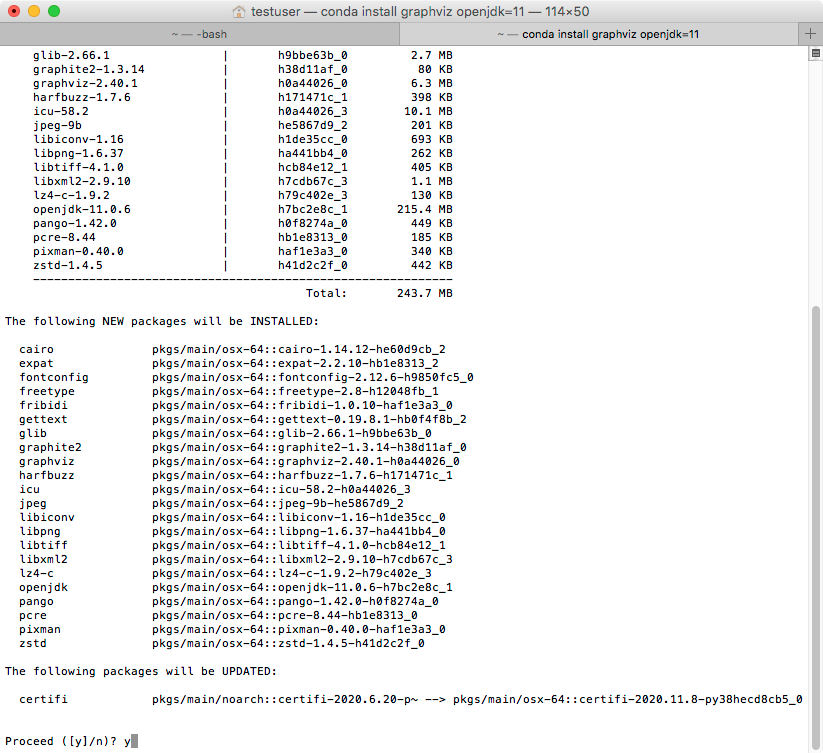
Task: Click 'The following packages will be UPDATED:' line
Action: 141,671
